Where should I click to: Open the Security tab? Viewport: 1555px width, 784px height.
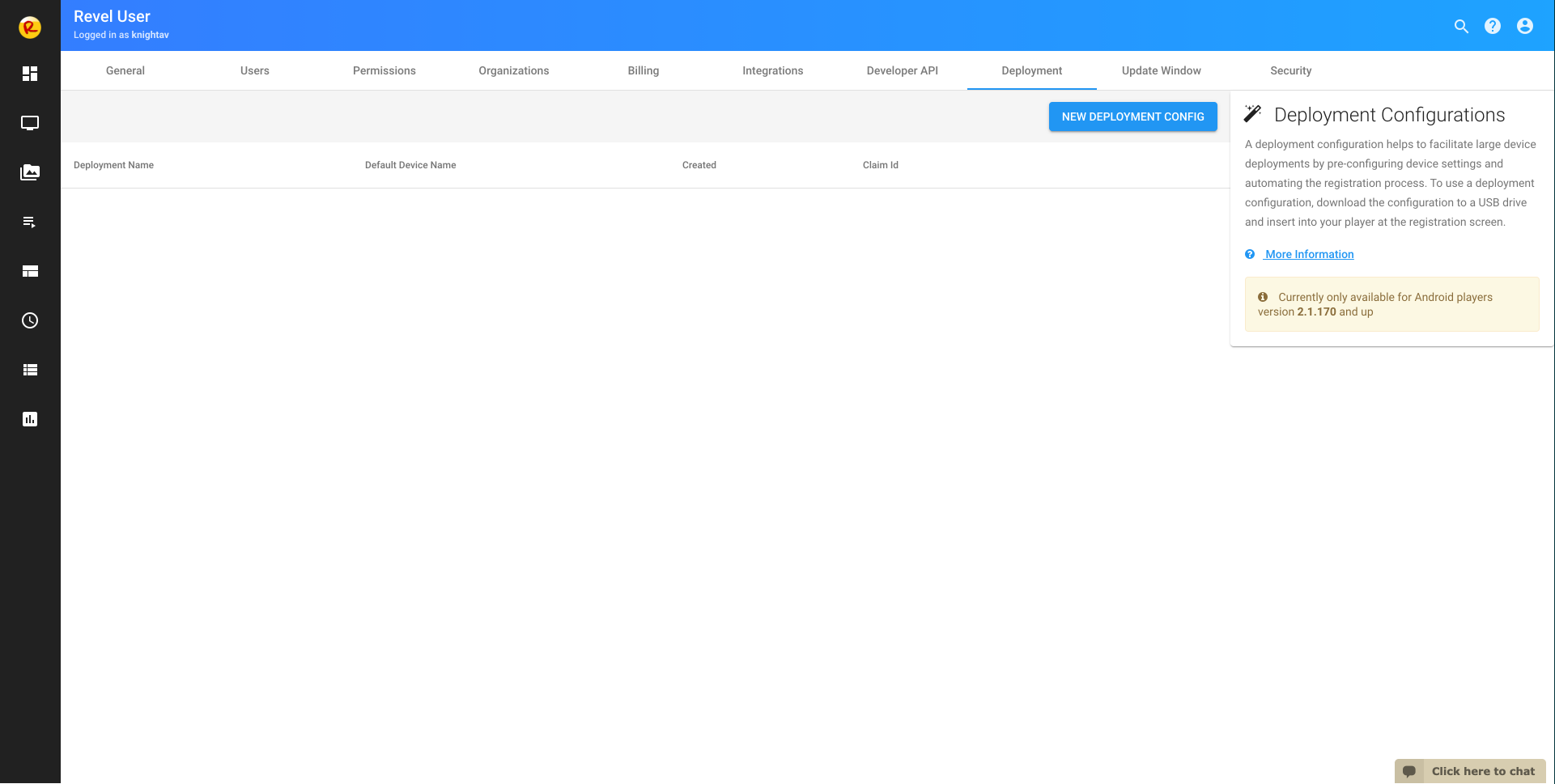point(1291,70)
